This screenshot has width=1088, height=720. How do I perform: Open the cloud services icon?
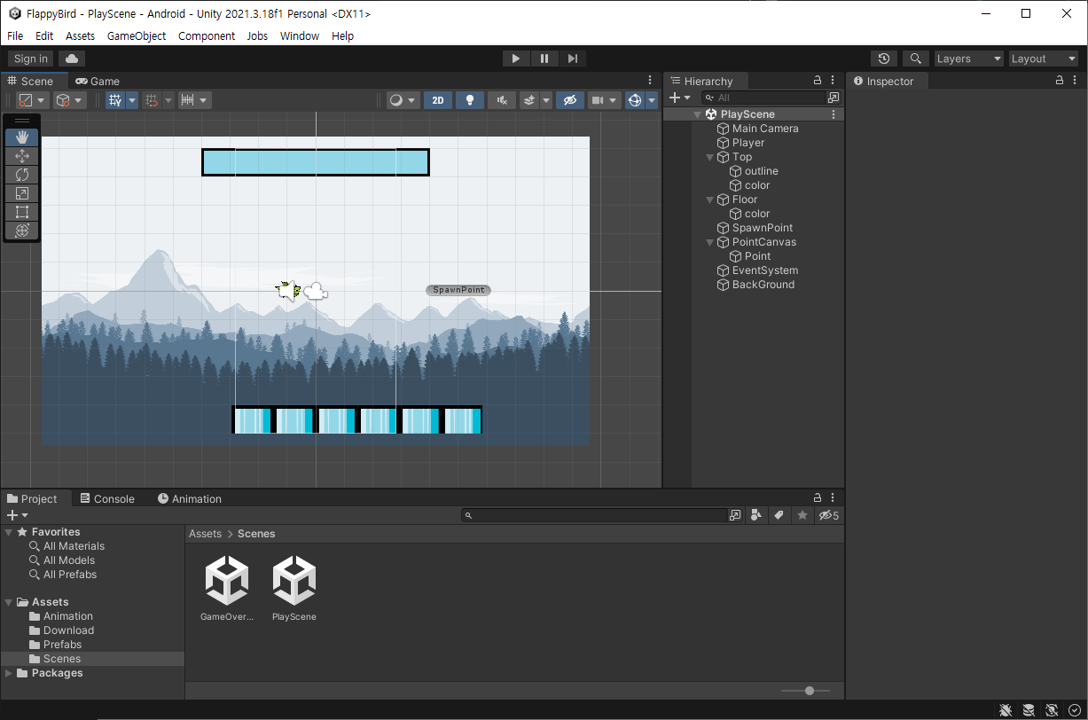(71, 58)
